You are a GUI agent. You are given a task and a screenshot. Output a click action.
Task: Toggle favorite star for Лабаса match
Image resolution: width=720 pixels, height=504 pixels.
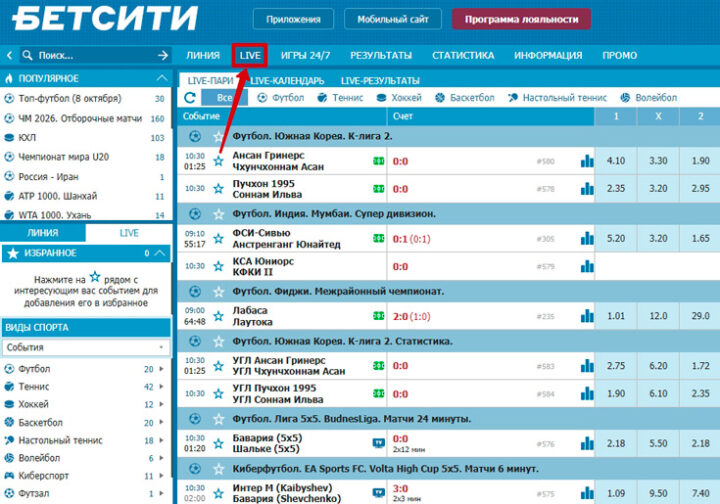218,316
